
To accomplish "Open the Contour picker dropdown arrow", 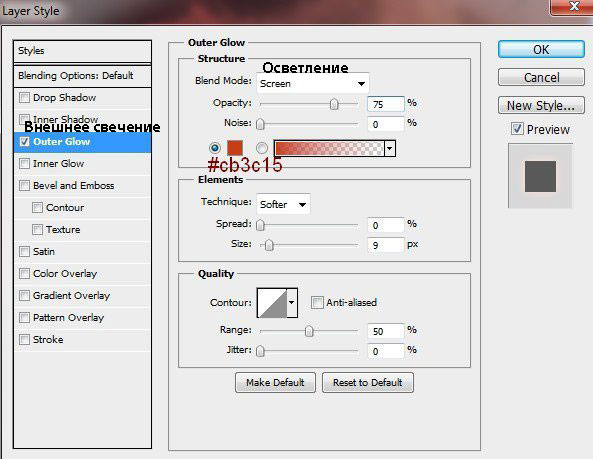I will pyautogui.click(x=292, y=302).
